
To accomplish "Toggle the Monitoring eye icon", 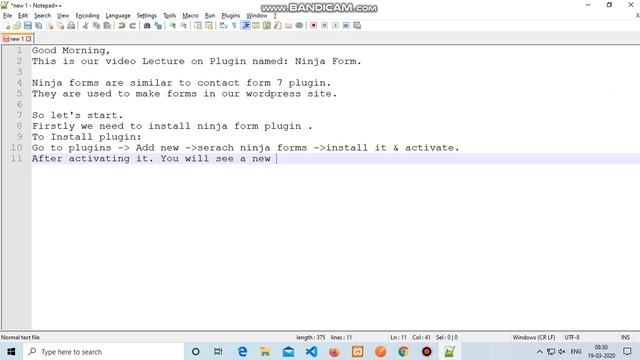I will 299,26.
